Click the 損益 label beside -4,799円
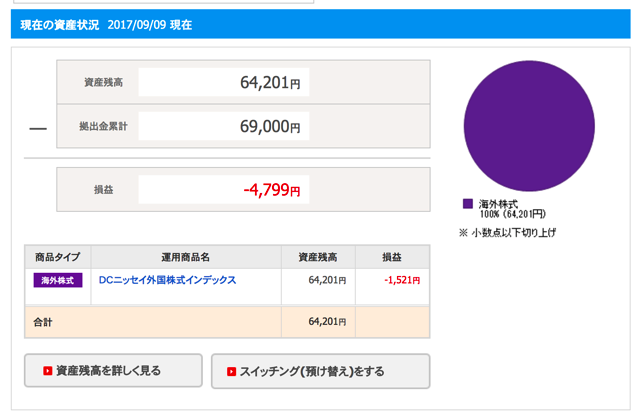The height and width of the screenshot is (413, 639). [x=104, y=190]
